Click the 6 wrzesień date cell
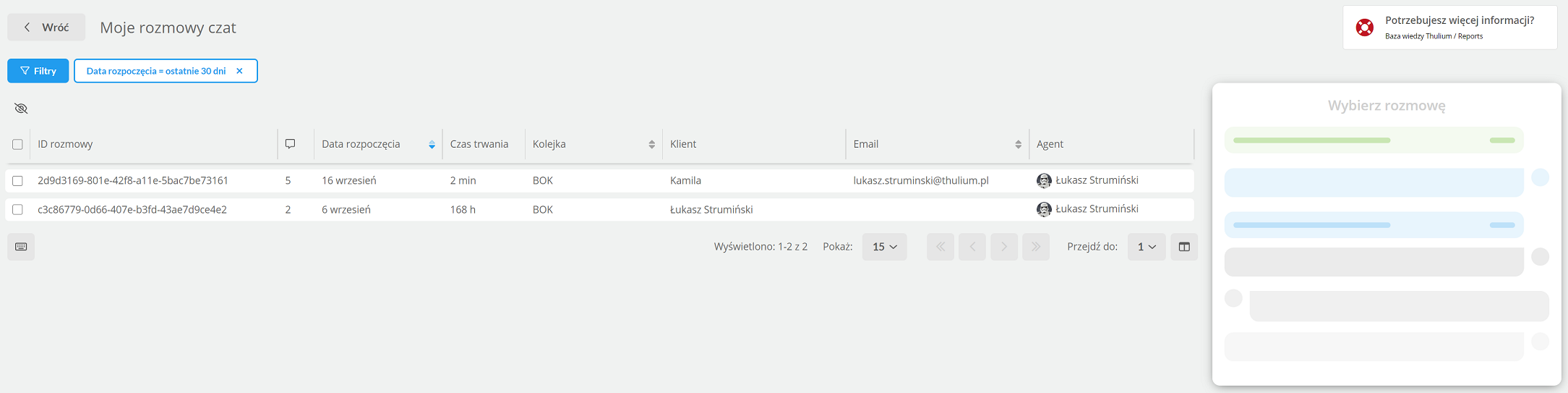The width and height of the screenshot is (1568, 393). 346,209
